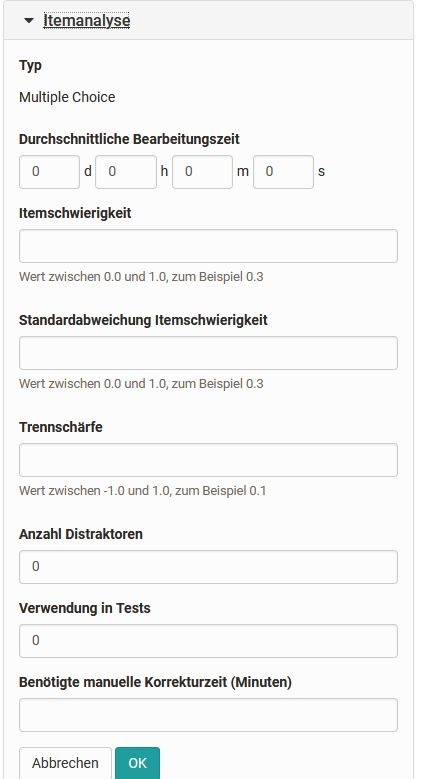Click the Verwendung in Tests label
Screen dimensions: 422x779
(x=84, y=608)
